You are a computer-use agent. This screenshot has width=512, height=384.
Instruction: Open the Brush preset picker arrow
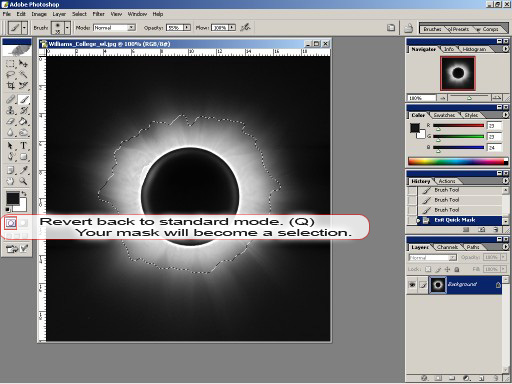[67, 28]
